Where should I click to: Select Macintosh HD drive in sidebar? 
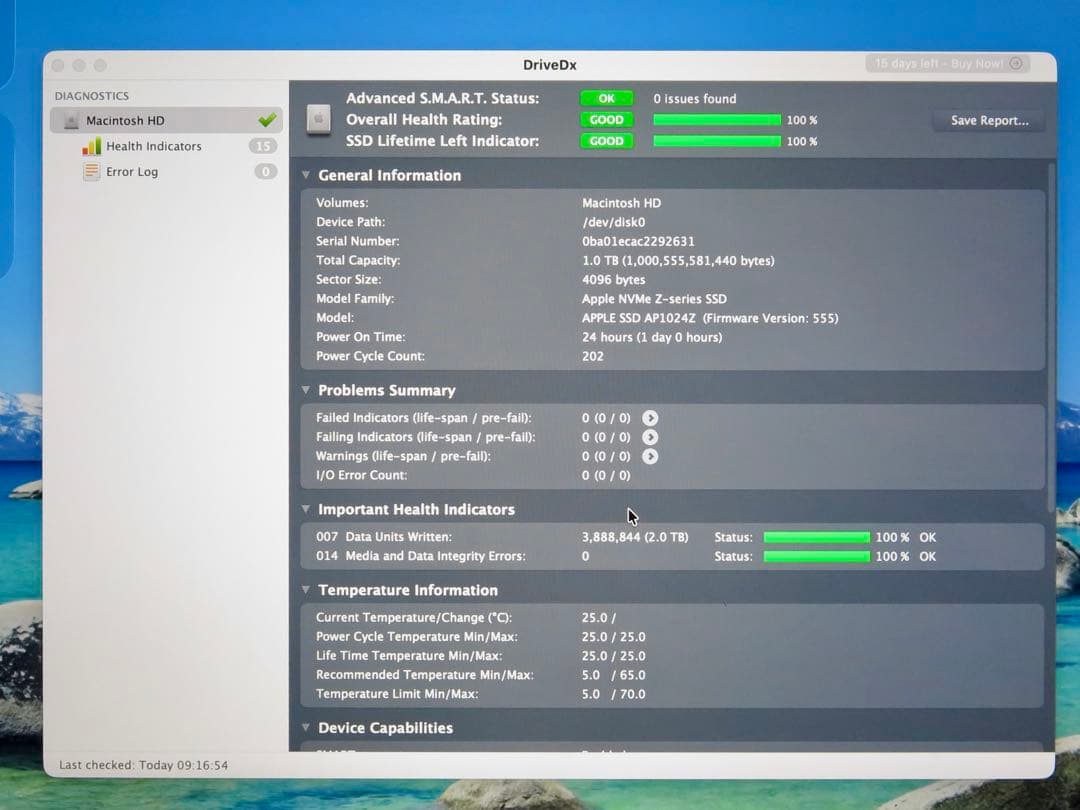coord(166,121)
